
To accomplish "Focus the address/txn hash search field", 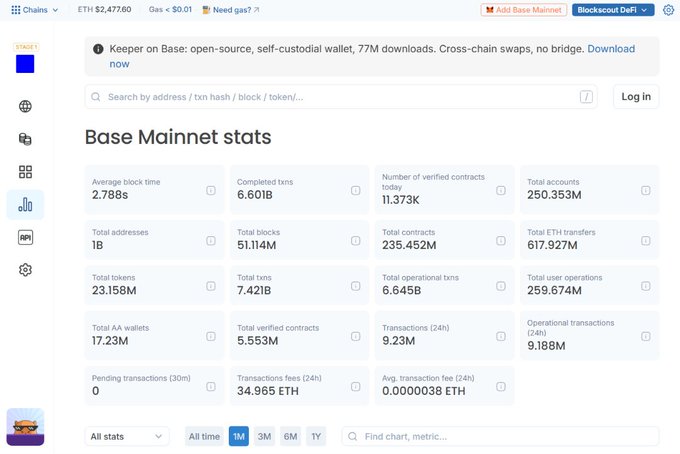I will point(341,97).
